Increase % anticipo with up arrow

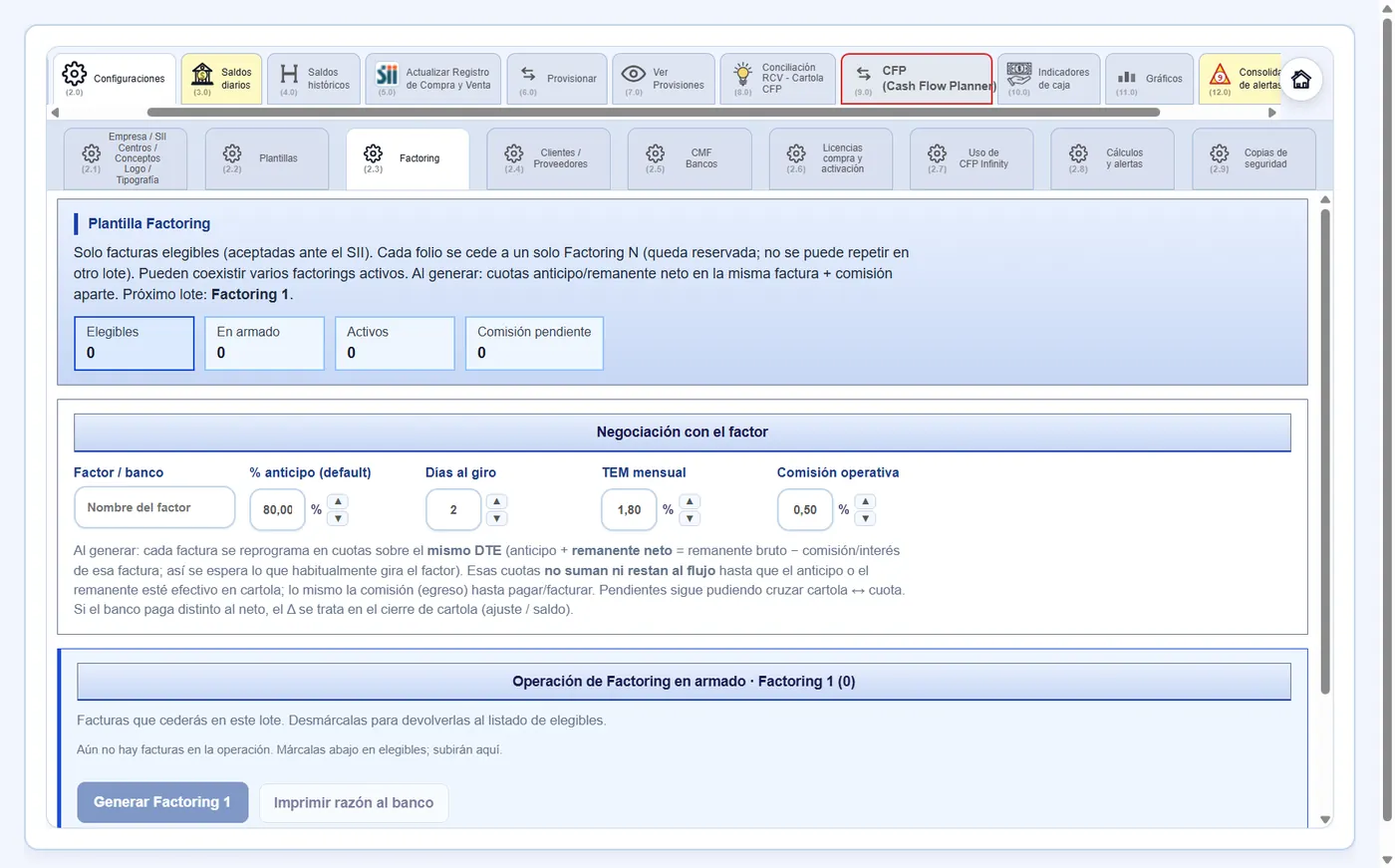[x=338, y=501]
